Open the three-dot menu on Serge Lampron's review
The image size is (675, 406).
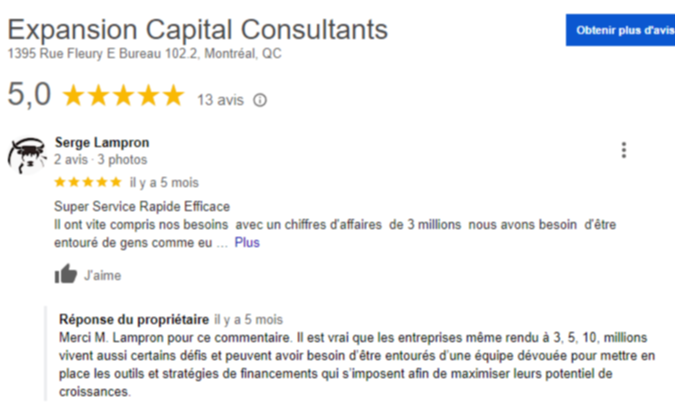pos(624,150)
